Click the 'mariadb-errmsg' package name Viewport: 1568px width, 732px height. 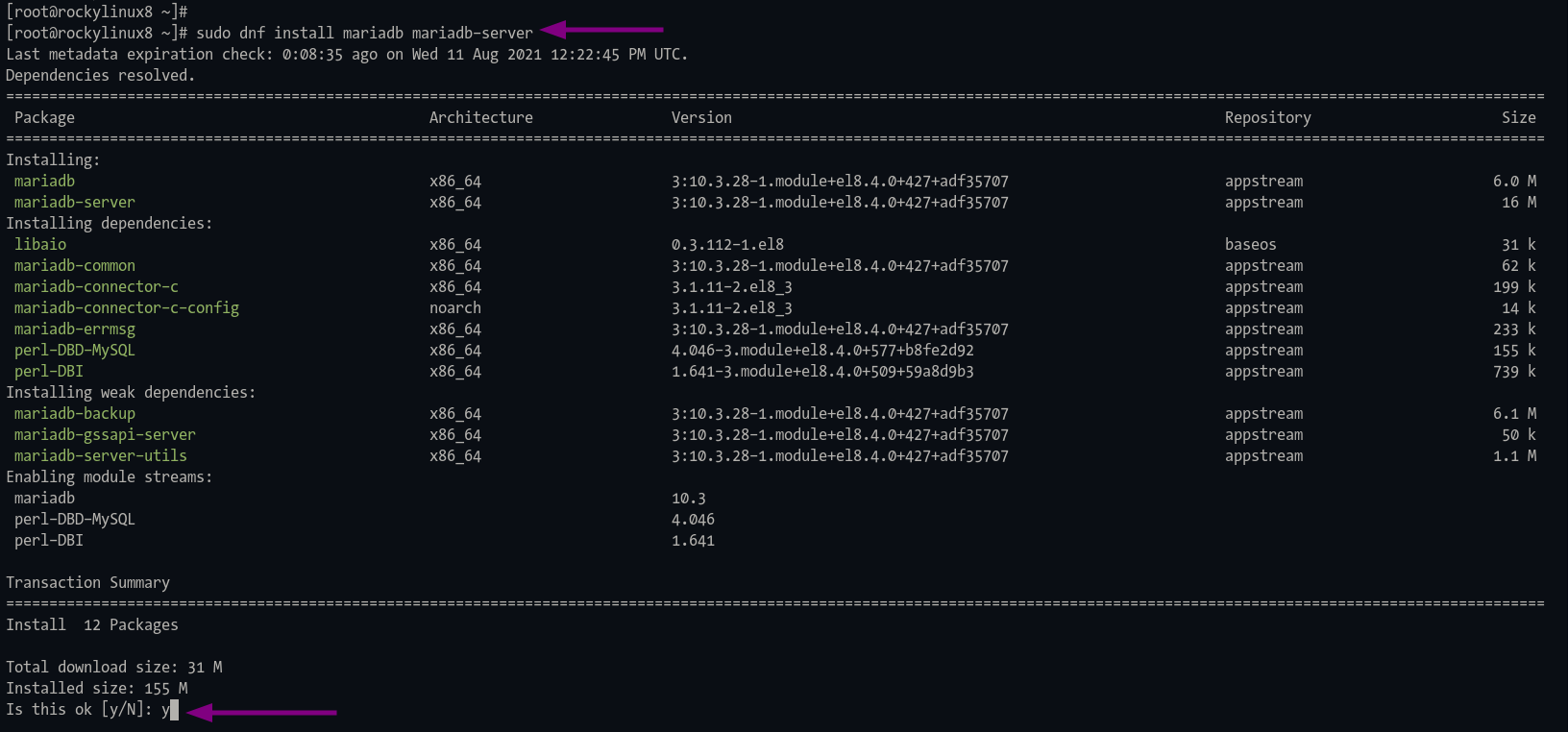coord(75,329)
